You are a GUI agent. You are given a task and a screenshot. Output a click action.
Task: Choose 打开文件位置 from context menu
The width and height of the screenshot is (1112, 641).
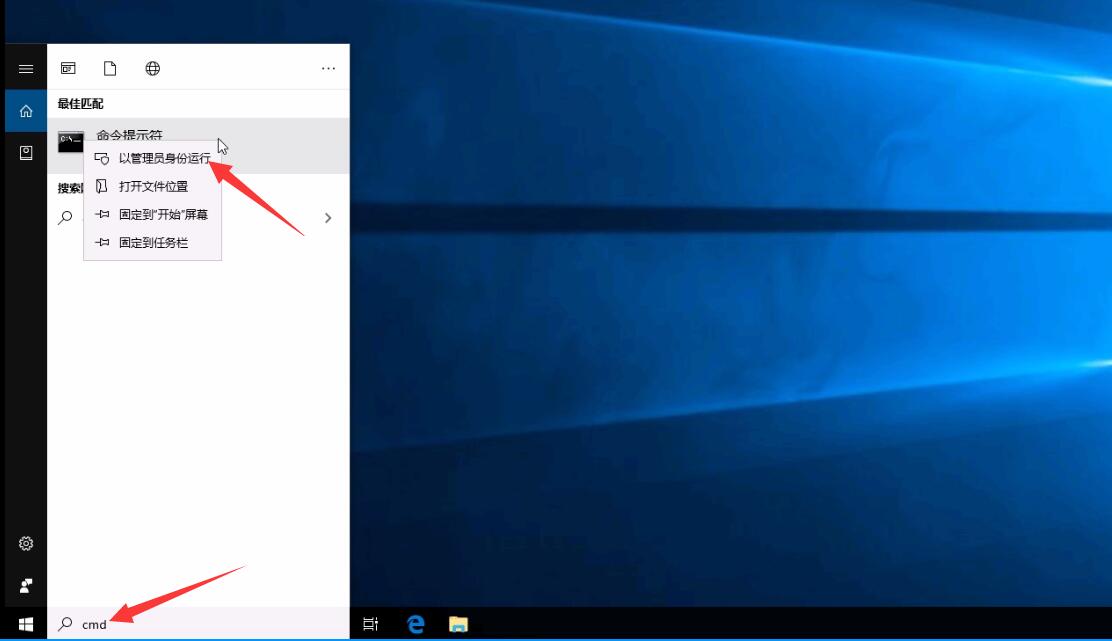(152, 186)
